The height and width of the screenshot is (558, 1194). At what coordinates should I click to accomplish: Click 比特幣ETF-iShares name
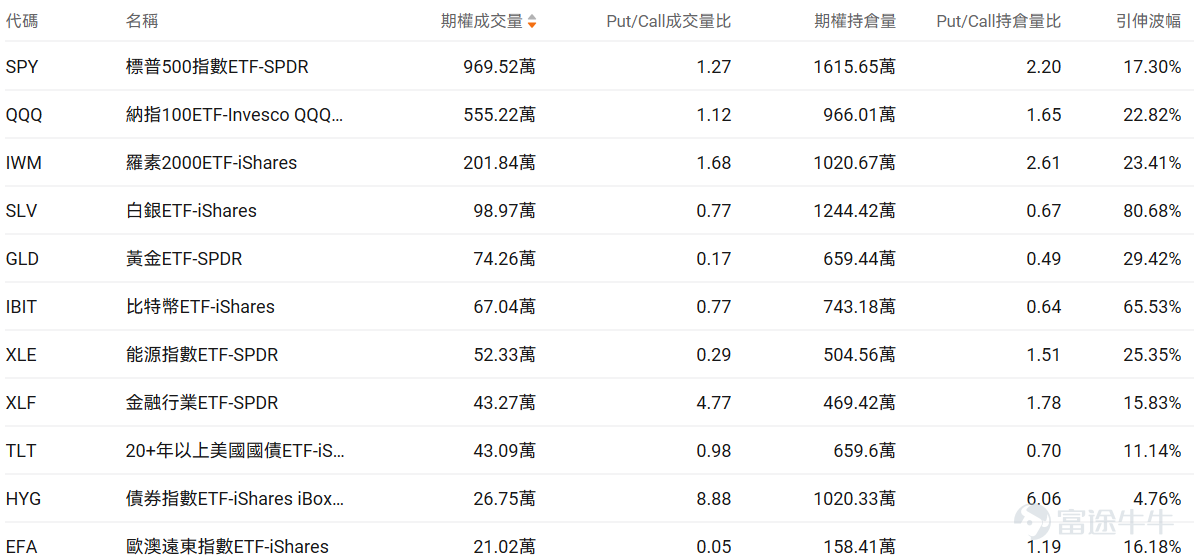point(200,307)
